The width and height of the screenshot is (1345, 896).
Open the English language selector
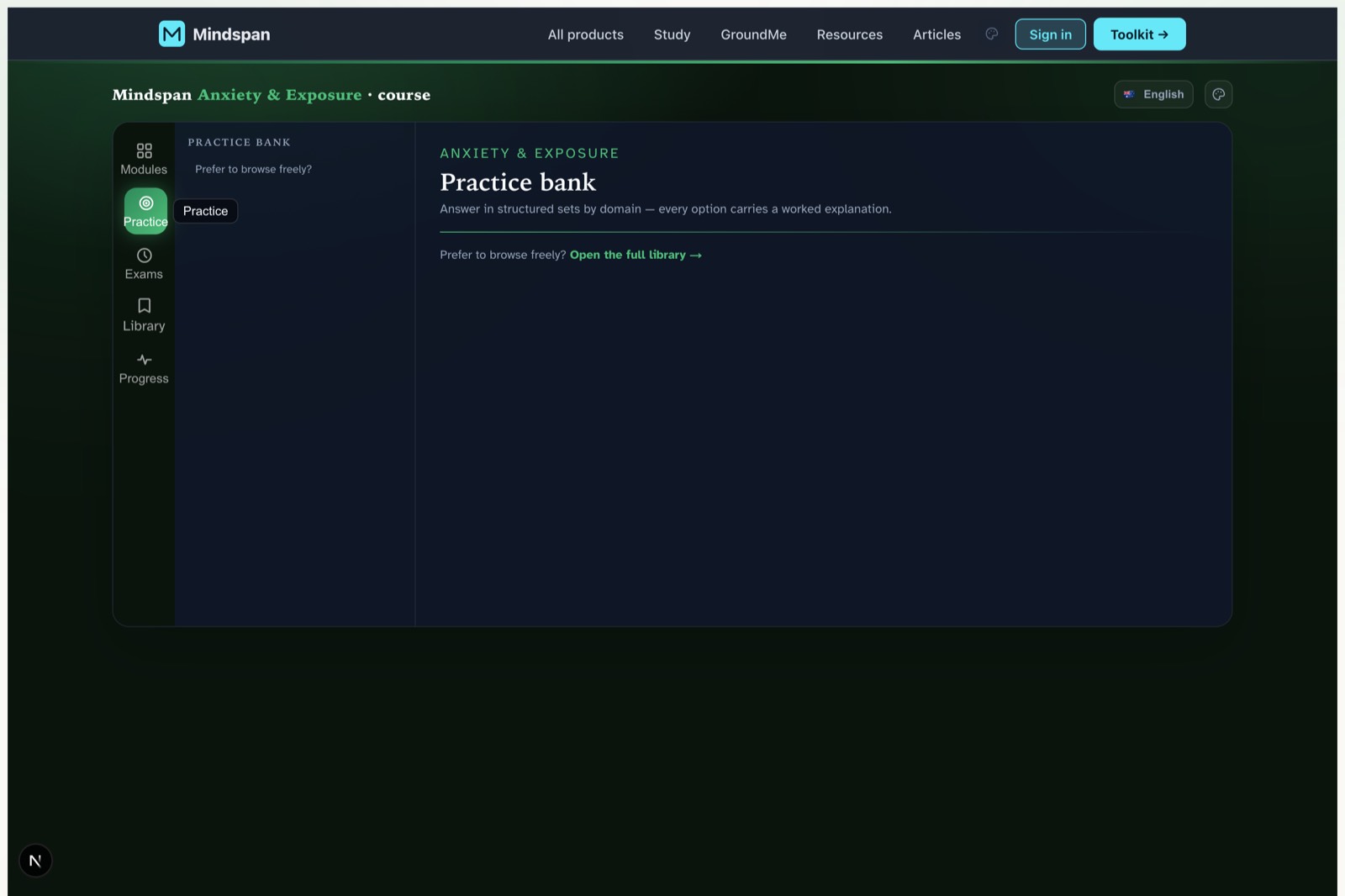coord(1153,94)
